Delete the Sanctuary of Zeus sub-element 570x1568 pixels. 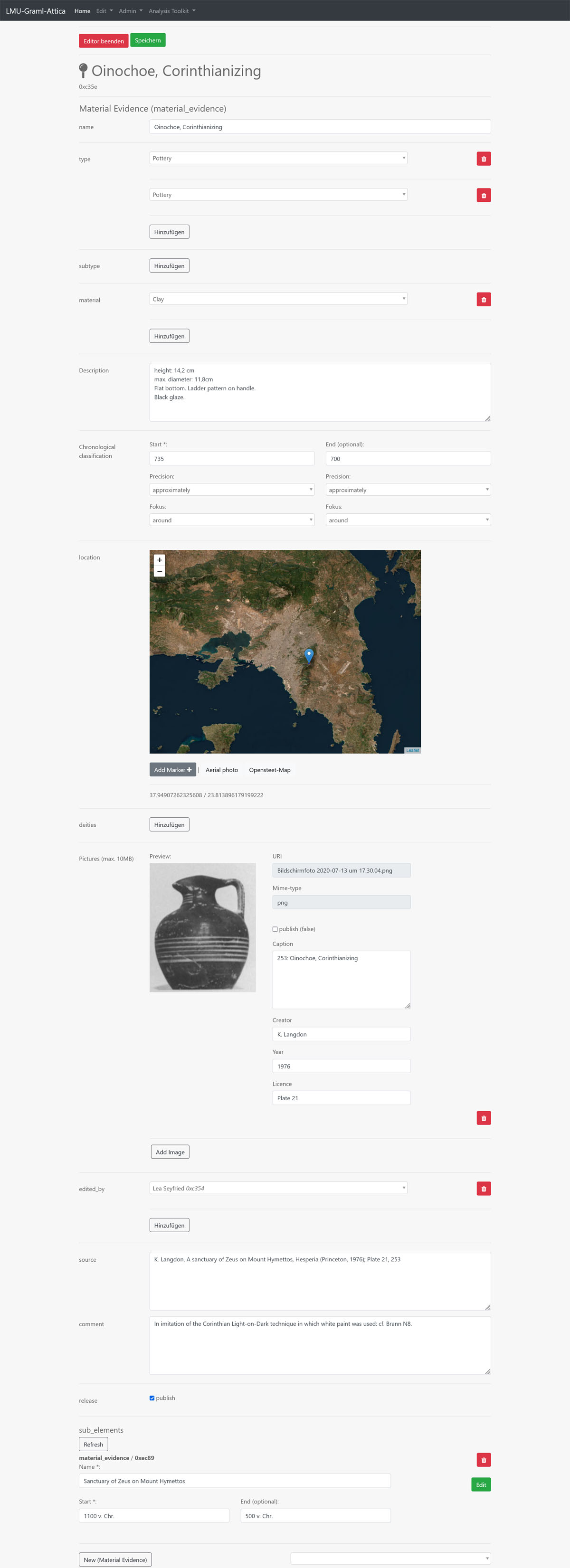484,1460
